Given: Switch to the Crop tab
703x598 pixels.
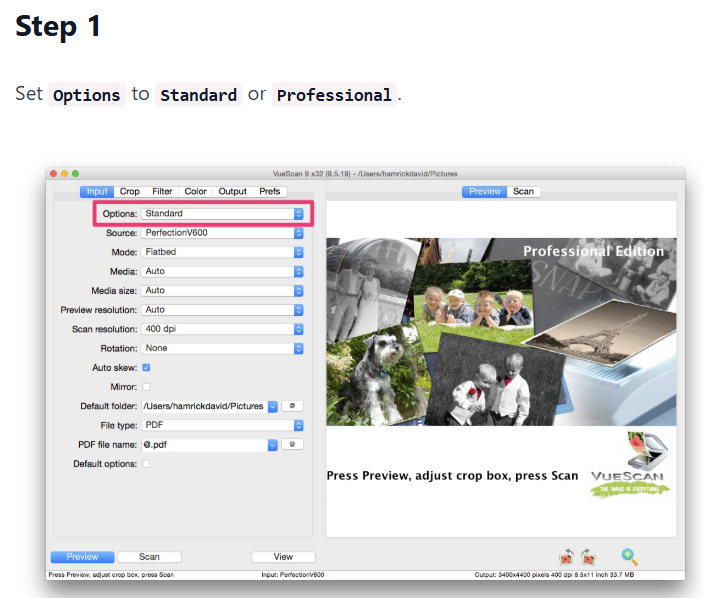Looking at the screenshot, I should coord(130,192).
